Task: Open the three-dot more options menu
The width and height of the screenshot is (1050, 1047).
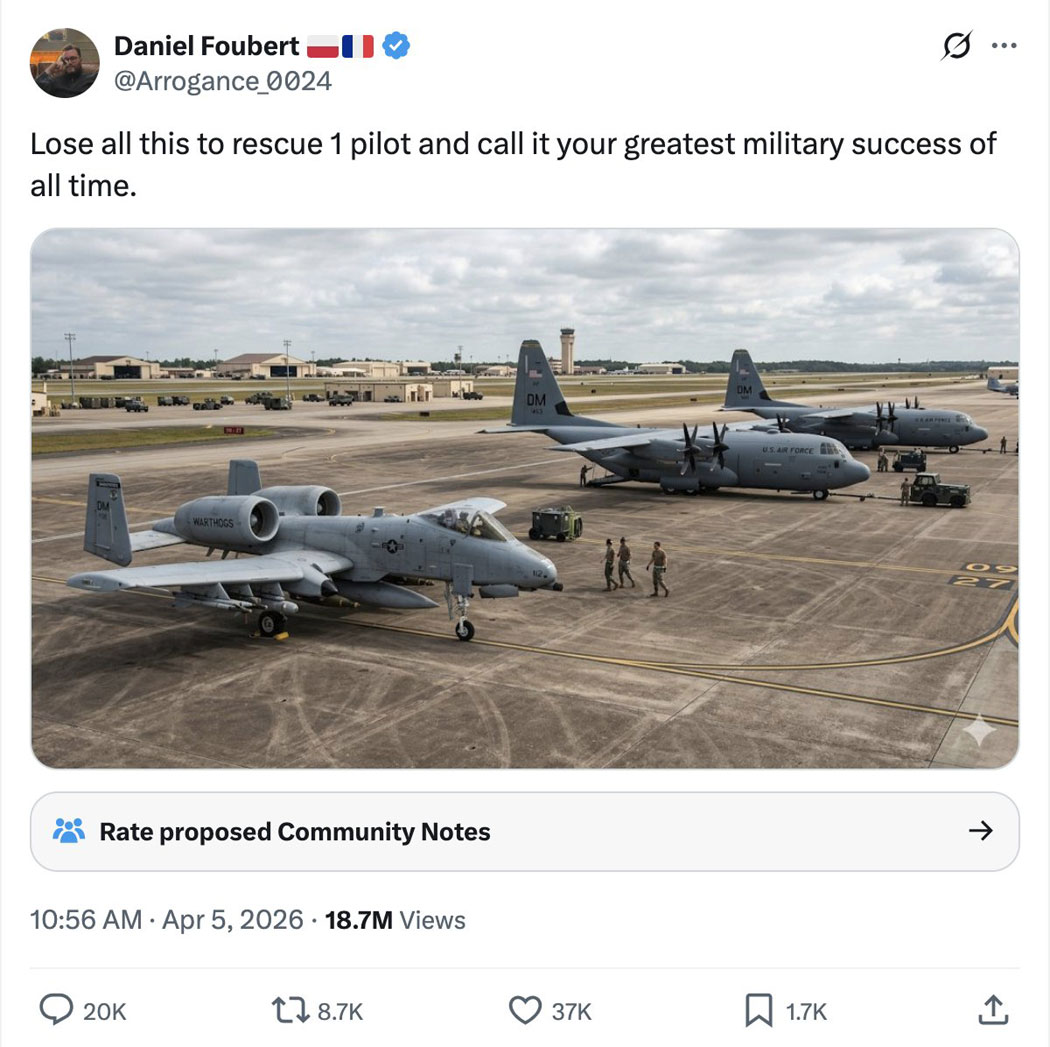Action: [x=1004, y=46]
